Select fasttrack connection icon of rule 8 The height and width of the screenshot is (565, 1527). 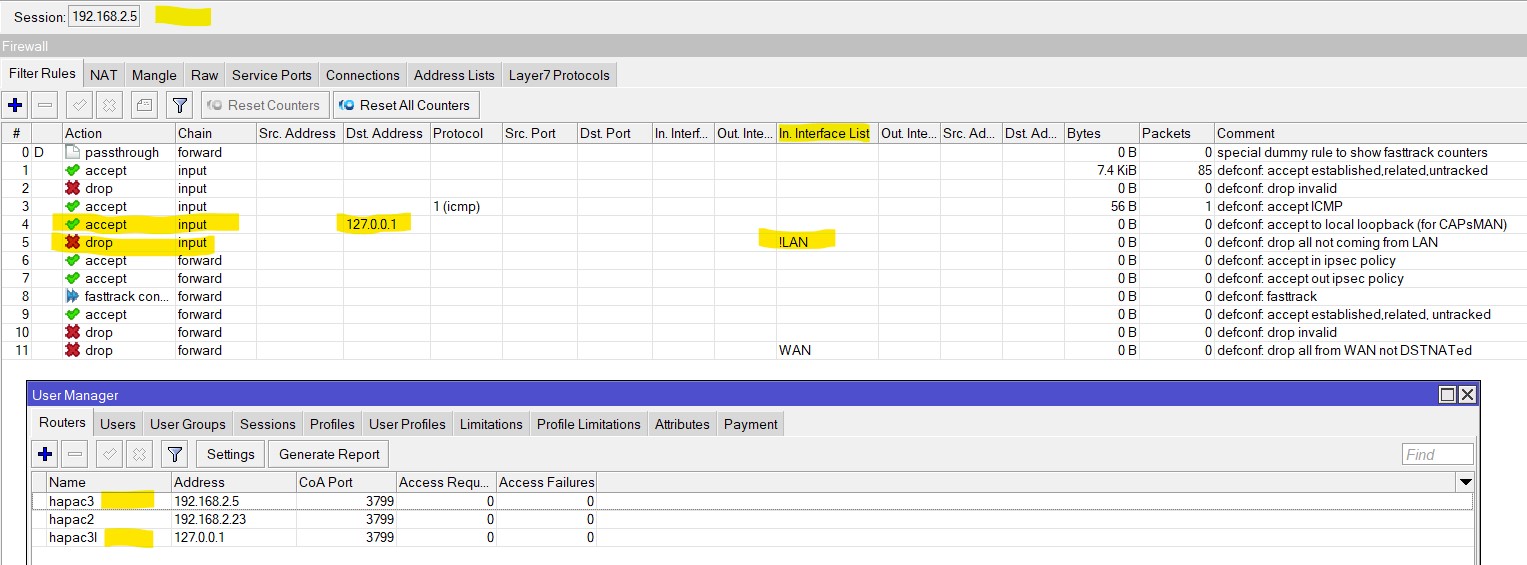(x=72, y=296)
